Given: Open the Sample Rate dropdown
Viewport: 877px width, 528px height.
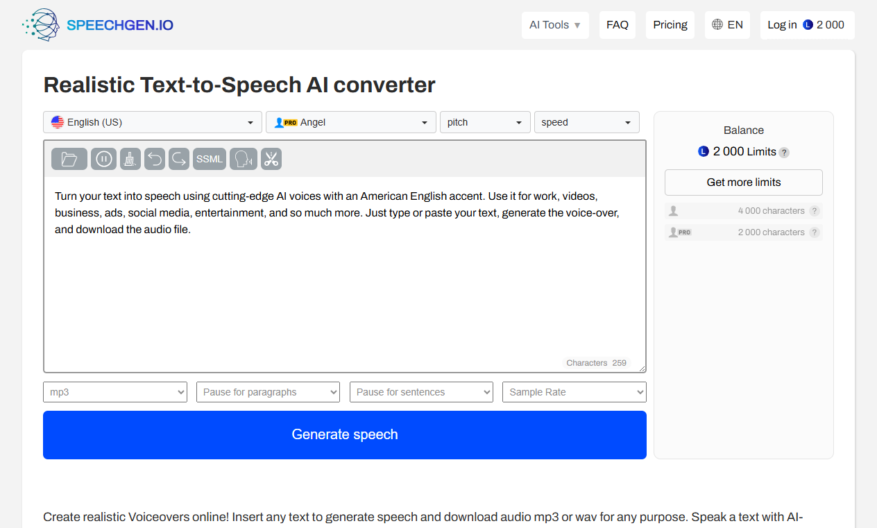Looking at the screenshot, I should [x=574, y=392].
